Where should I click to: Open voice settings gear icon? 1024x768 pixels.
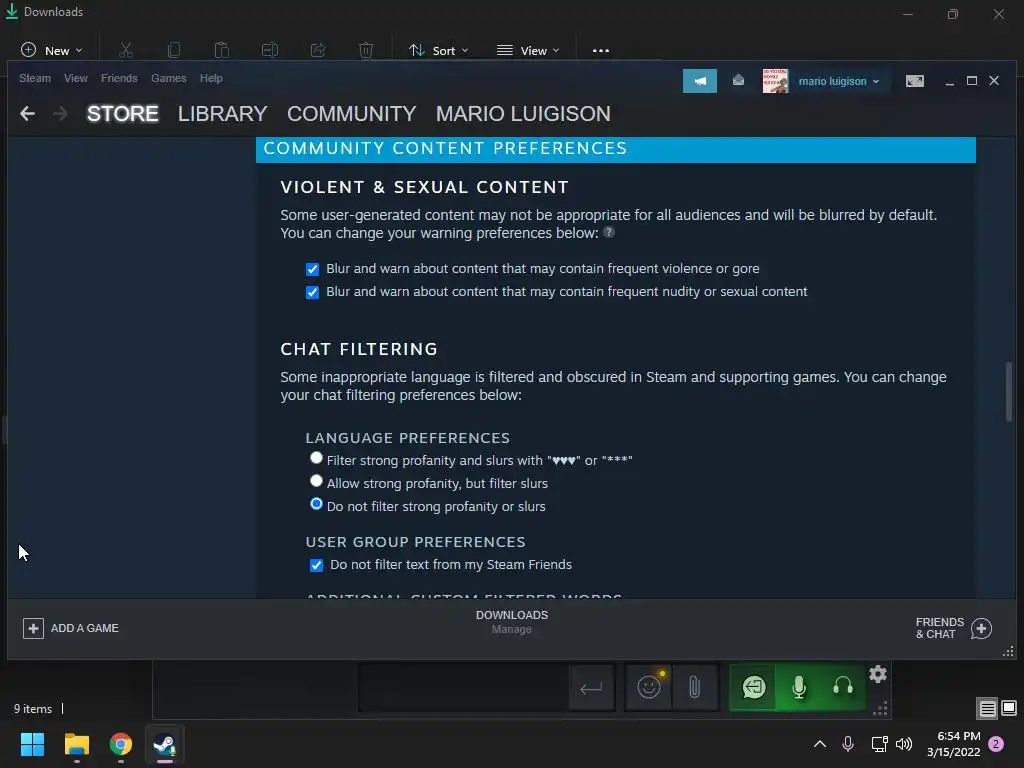[878, 673]
